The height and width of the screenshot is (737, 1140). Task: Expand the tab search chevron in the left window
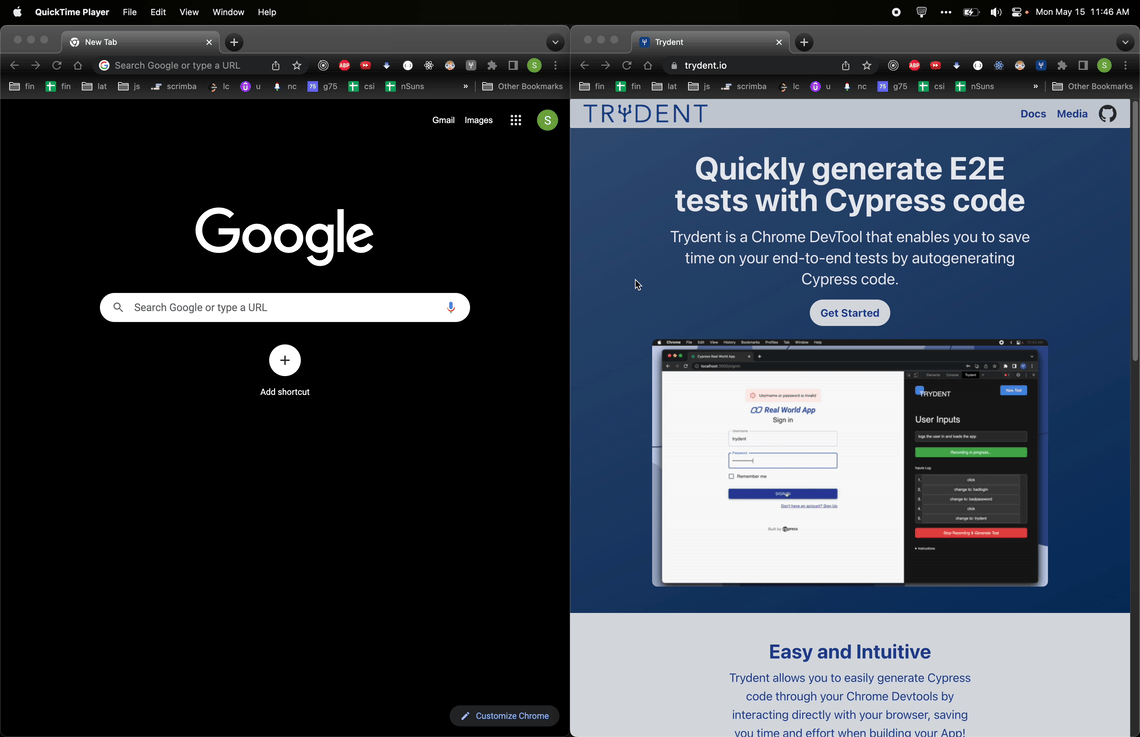555,42
